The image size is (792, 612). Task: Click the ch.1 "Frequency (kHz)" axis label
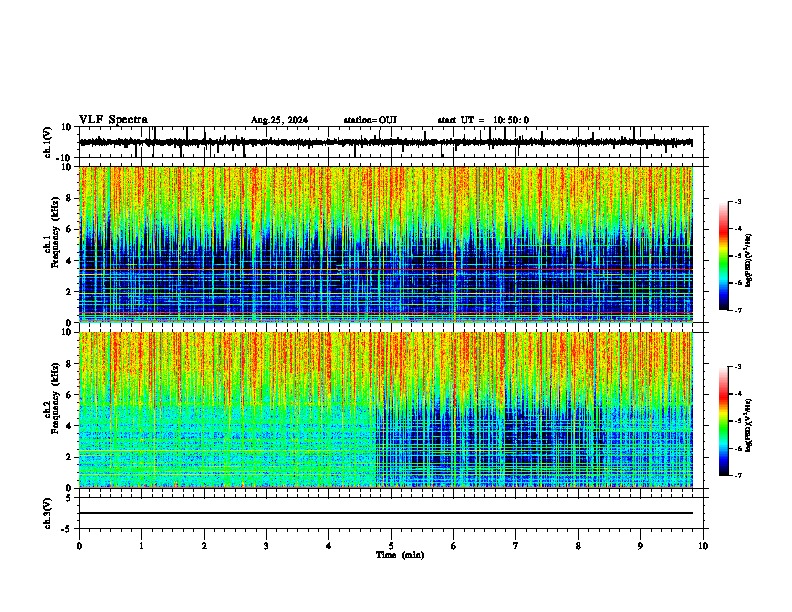(x=55, y=233)
